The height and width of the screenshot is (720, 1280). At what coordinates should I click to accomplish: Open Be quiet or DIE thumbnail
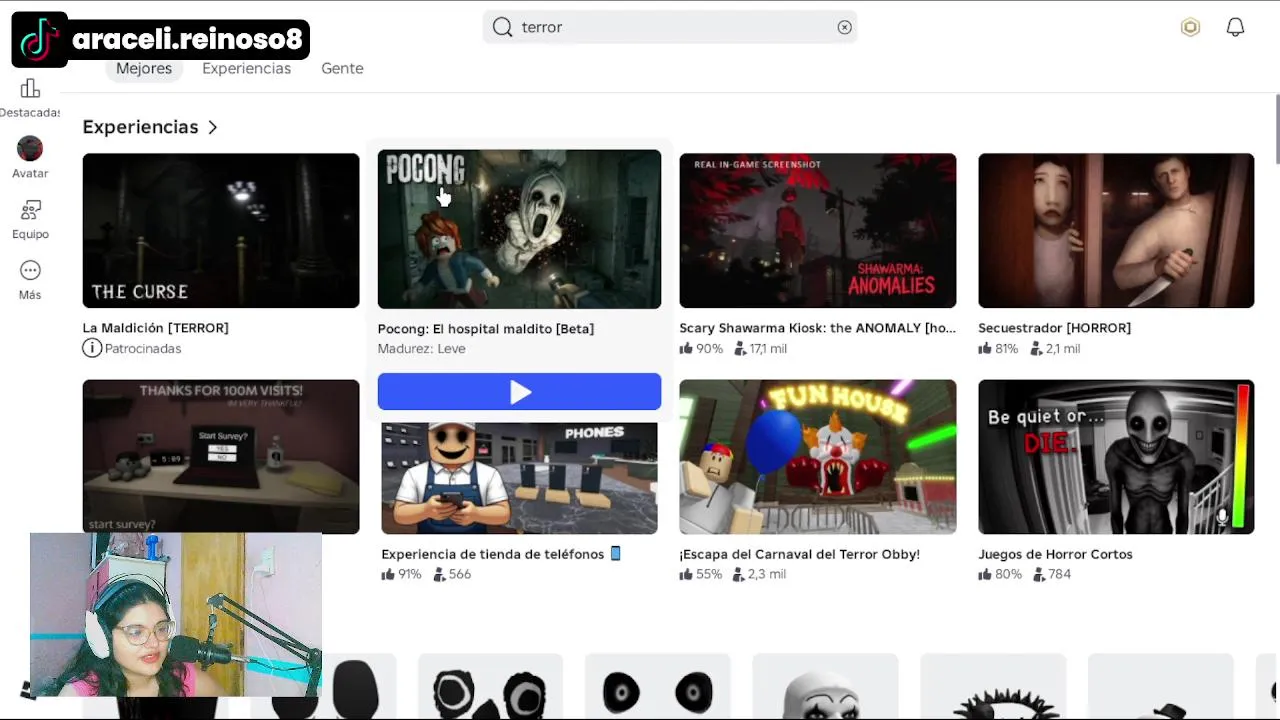1116,456
